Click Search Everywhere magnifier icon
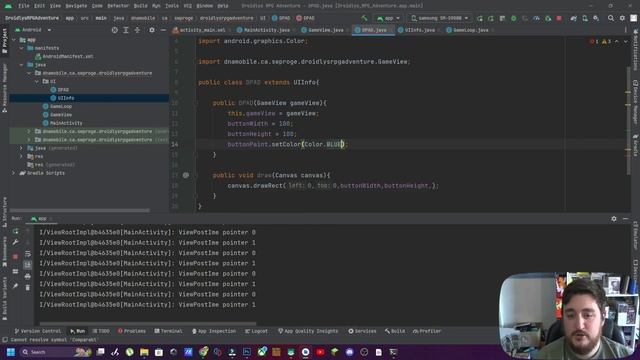640x360 pixels. point(611,18)
